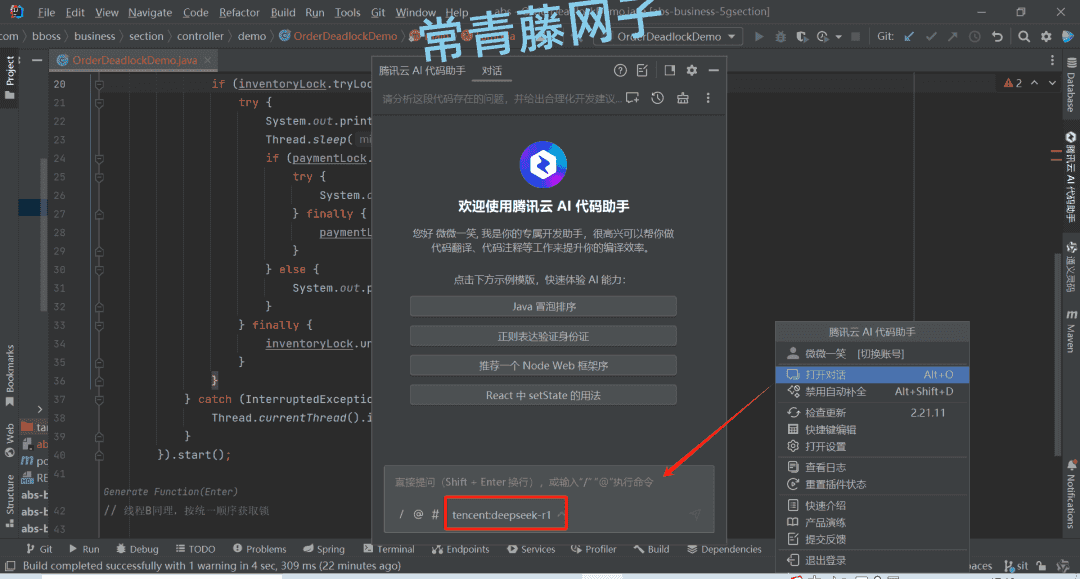Viewport: 1080px width, 579px height.
Task: Send message with paper plane icon
Action: coord(695,514)
